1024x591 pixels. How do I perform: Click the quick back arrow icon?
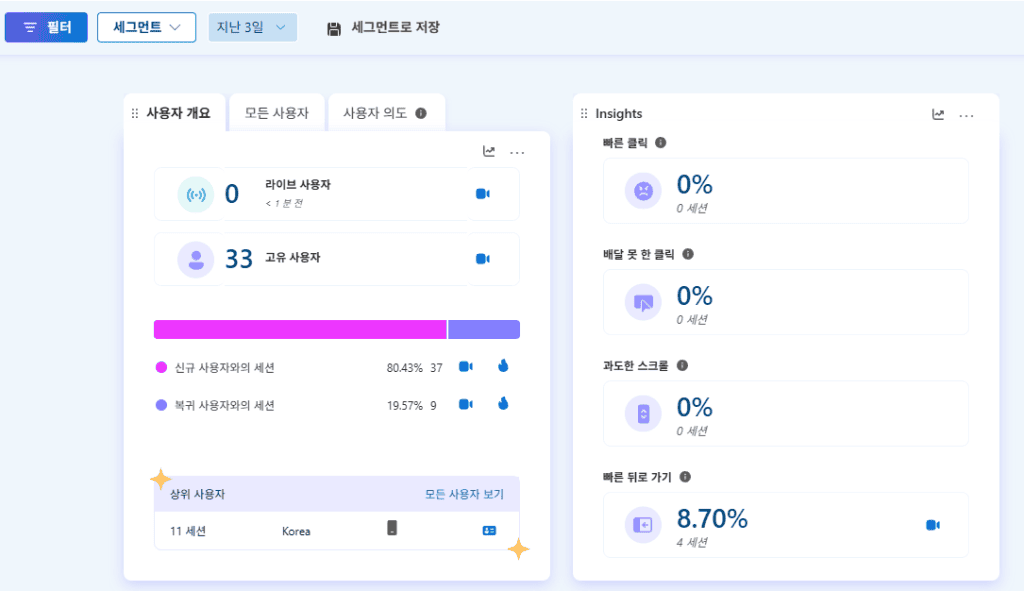643,525
